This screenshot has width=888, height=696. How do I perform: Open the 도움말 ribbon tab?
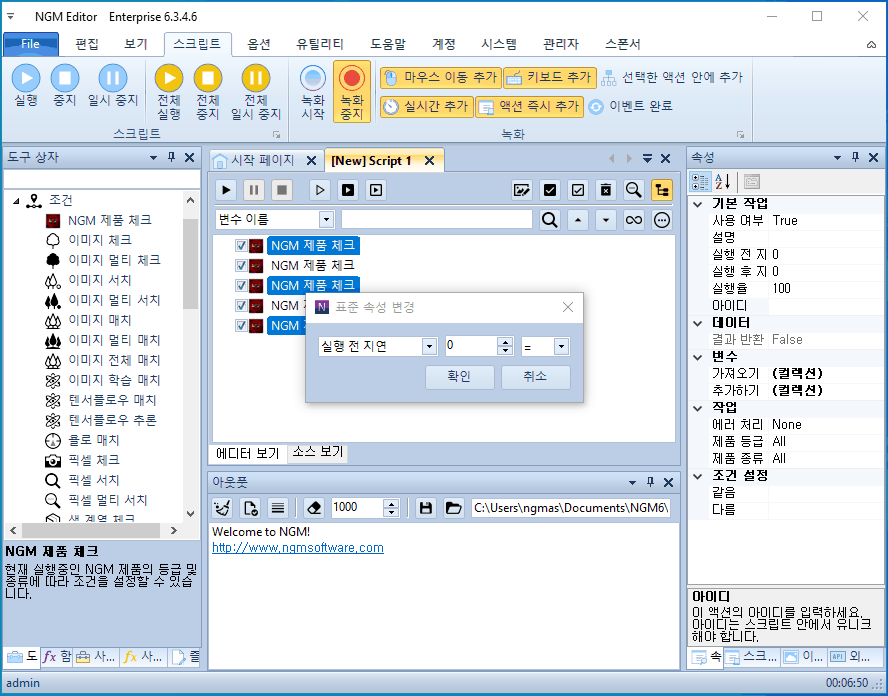pos(387,44)
